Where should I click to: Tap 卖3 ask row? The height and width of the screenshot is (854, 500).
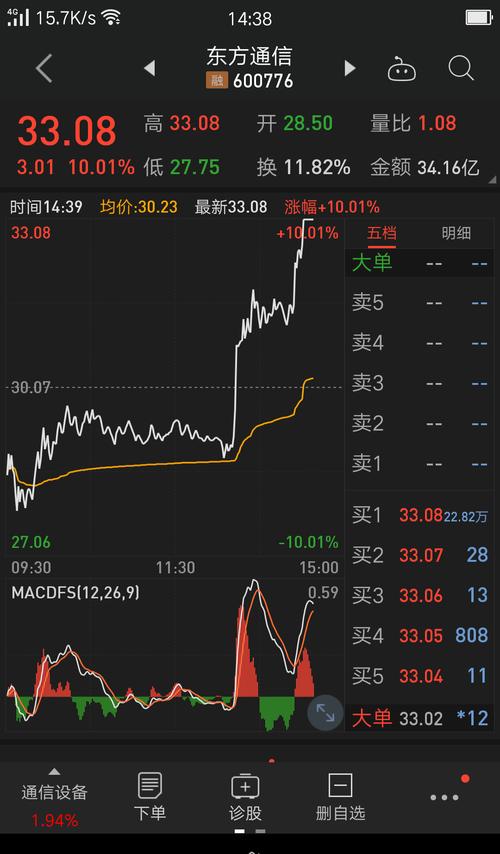(420, 383)
